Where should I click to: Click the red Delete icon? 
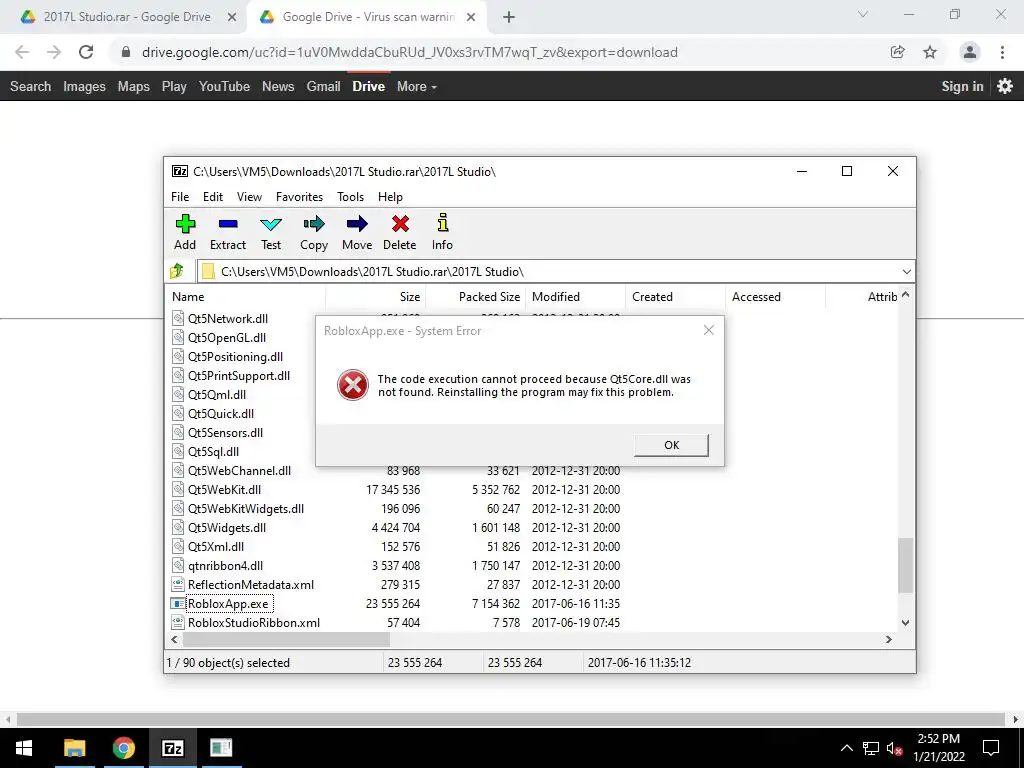pyautogui.click(x=400, y=224)
